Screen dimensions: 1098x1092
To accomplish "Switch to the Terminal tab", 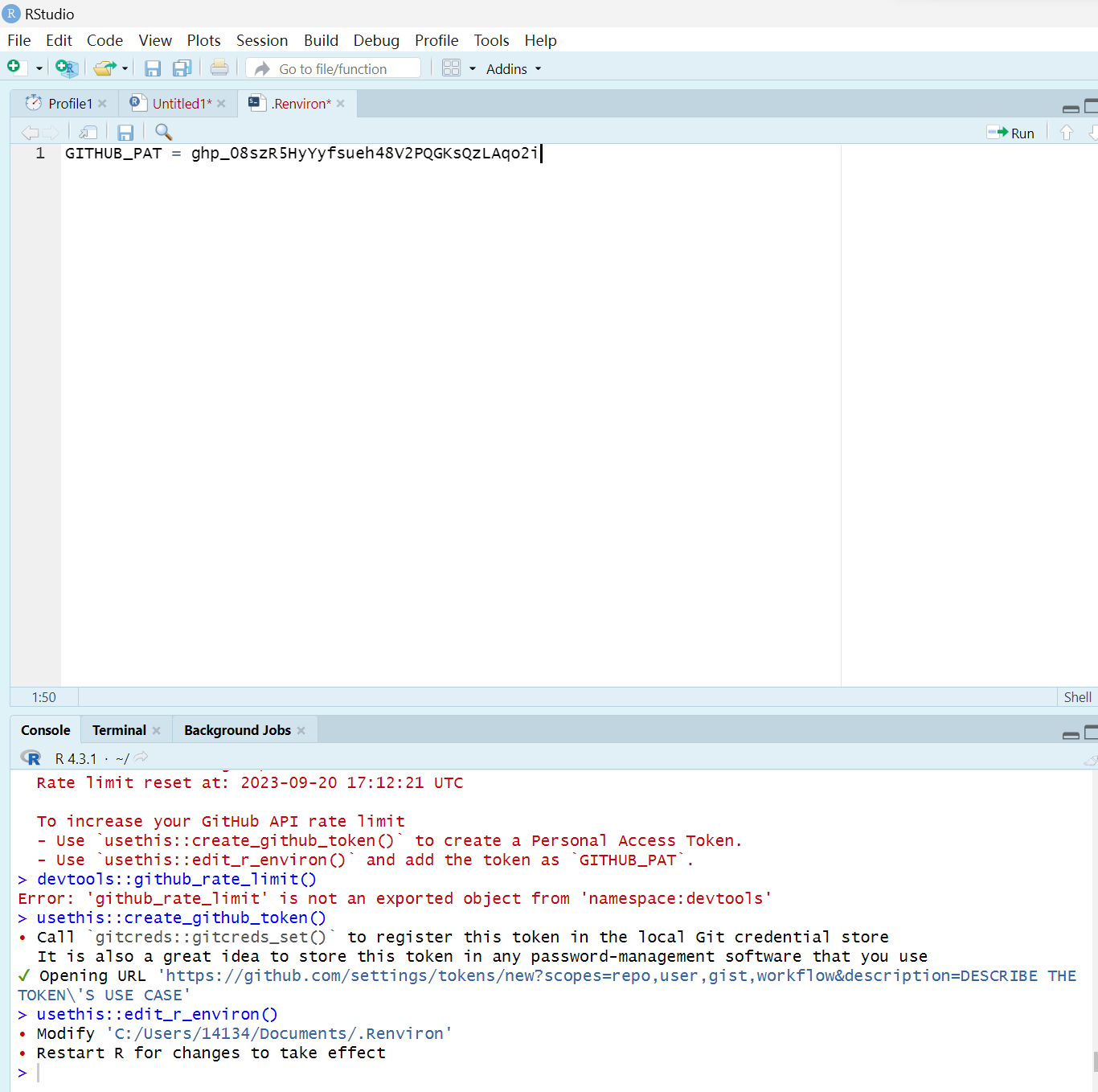I will (119, 730).
